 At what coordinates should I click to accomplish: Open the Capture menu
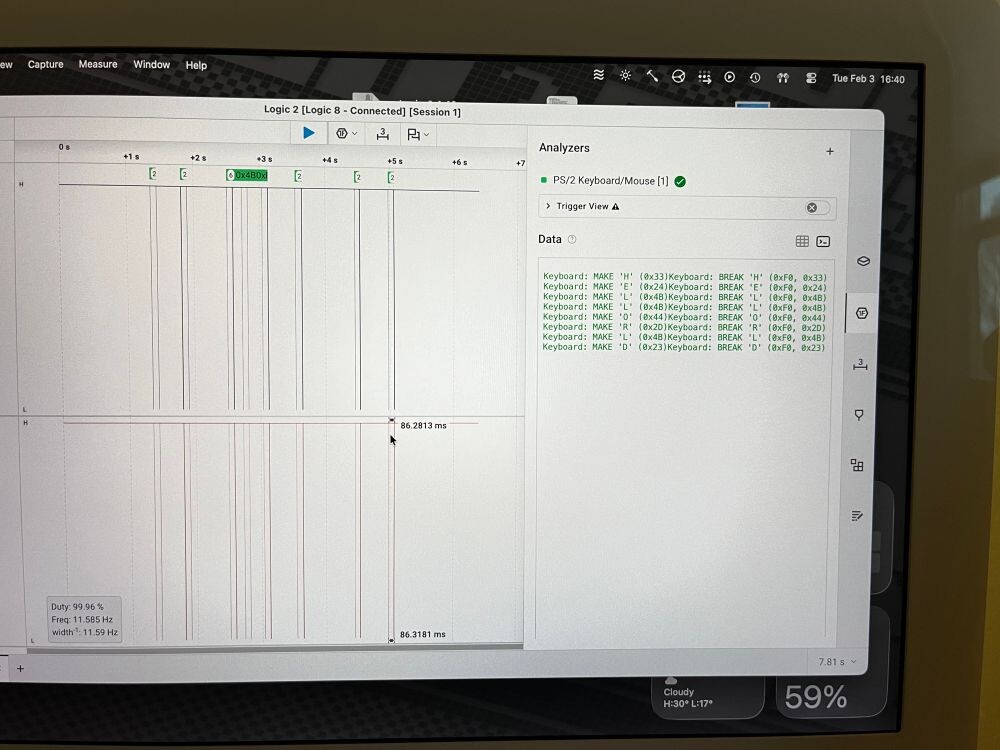pos(45,64)
